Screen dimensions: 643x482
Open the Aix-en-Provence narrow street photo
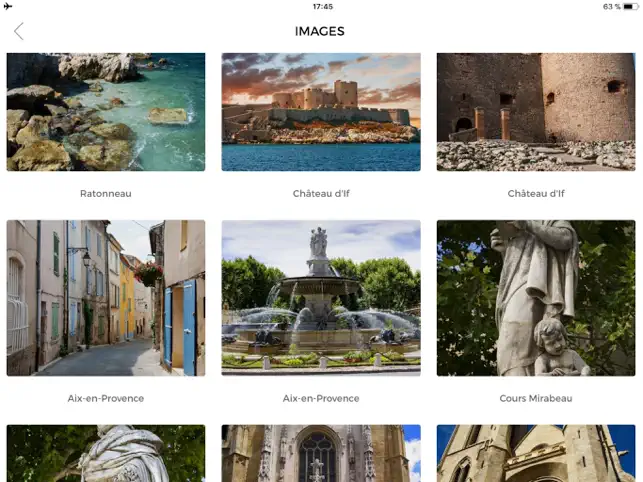pyautogui.click(x=106, y=298)
